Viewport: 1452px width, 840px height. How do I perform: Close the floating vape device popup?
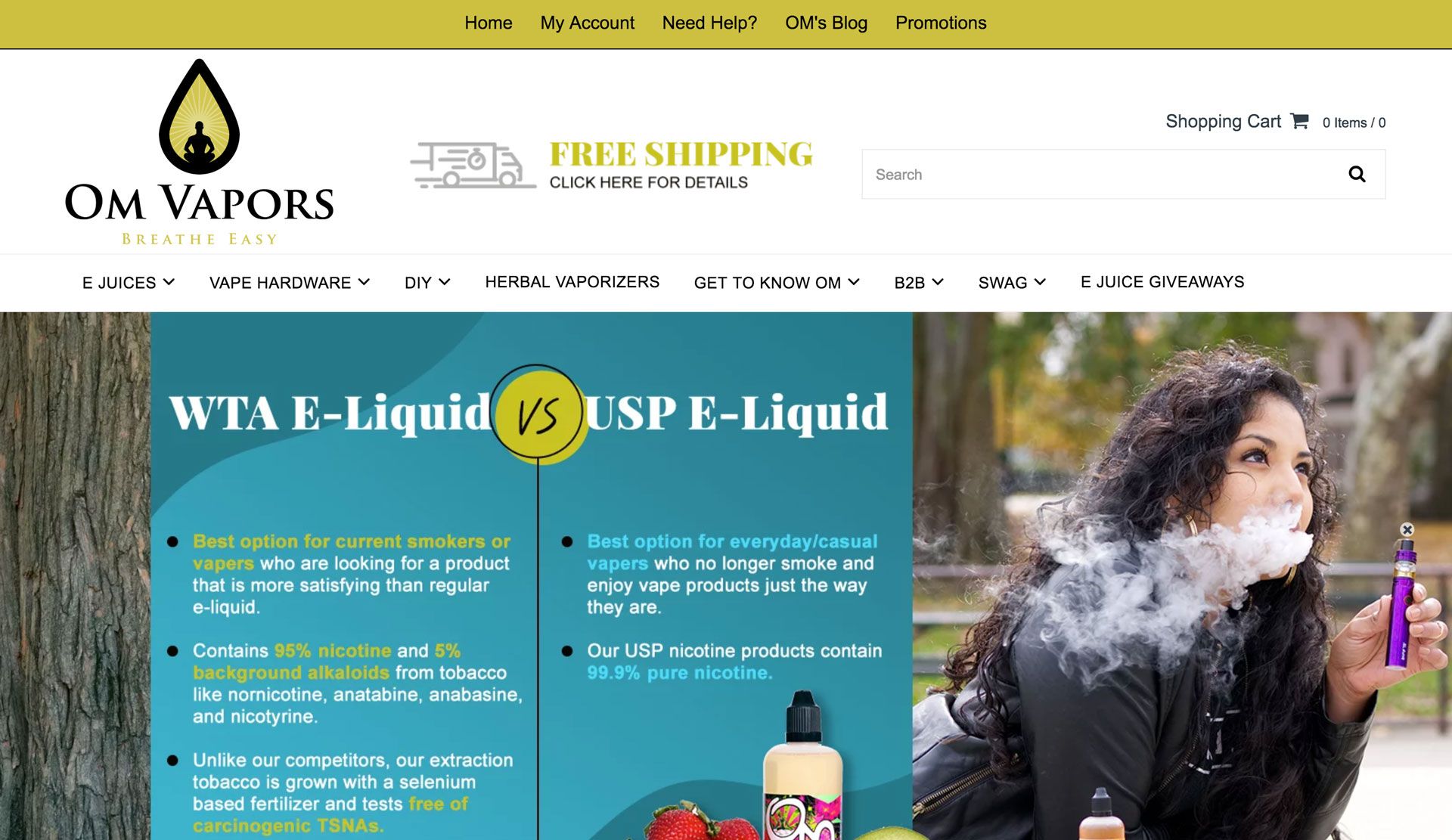point(1407,530)
